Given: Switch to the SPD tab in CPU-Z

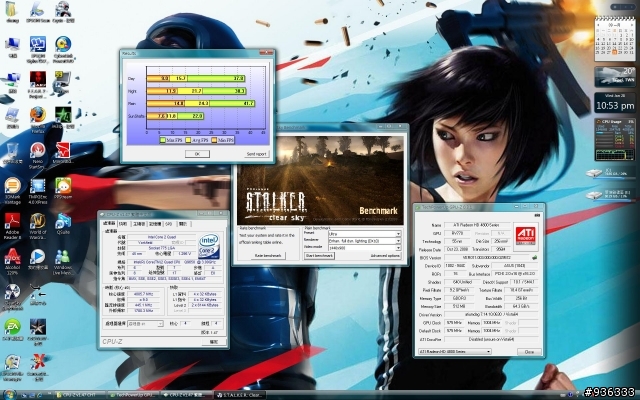Looking at the screenshot, I should coord(169,224).
